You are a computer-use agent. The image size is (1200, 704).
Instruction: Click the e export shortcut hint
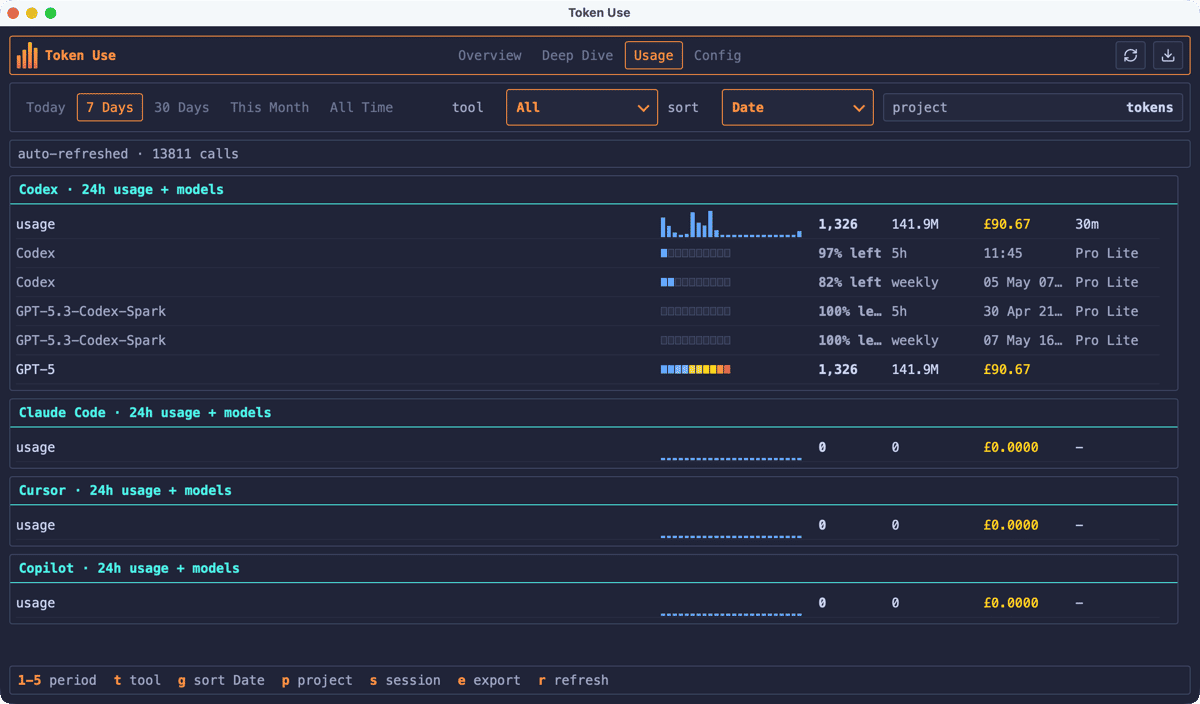[x=489, y=680]
